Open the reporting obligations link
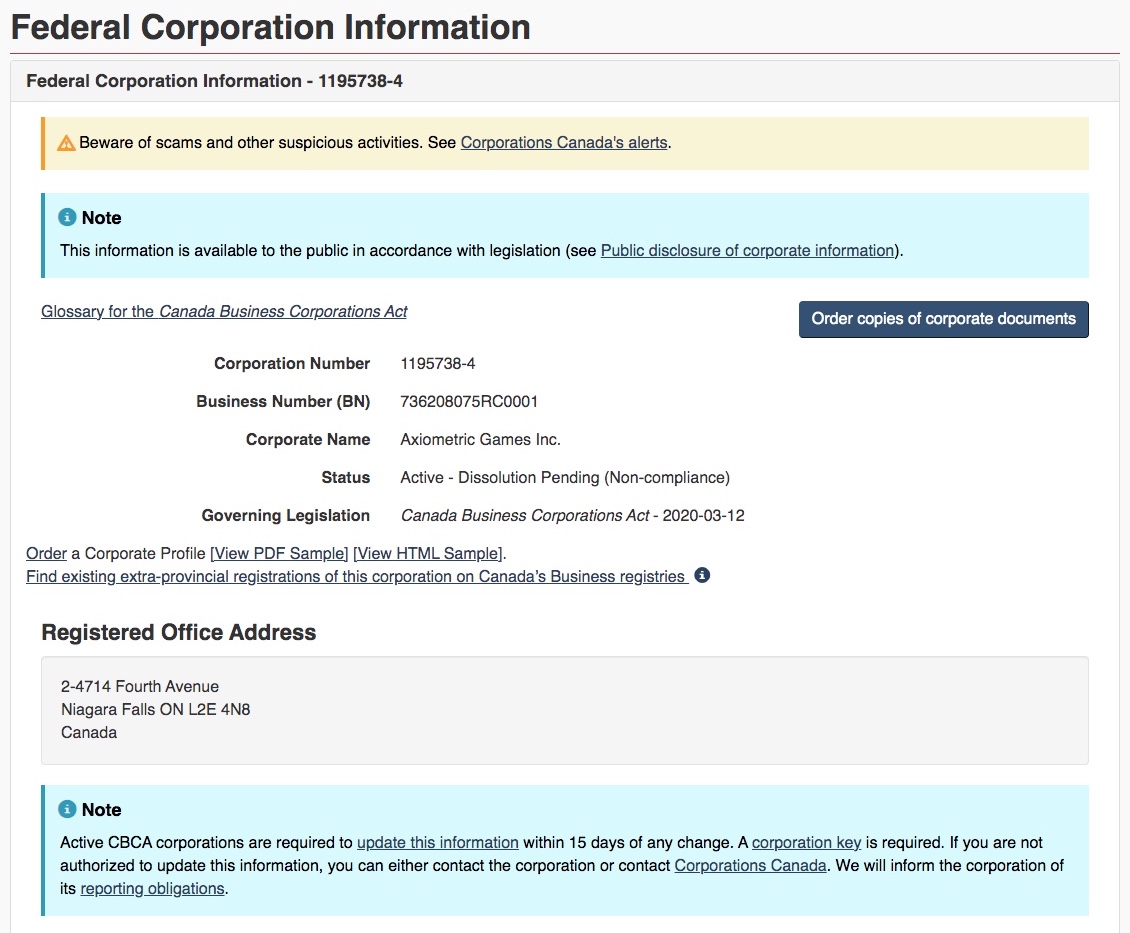This screenshot has height=933, width=1130. coord(152,888)
